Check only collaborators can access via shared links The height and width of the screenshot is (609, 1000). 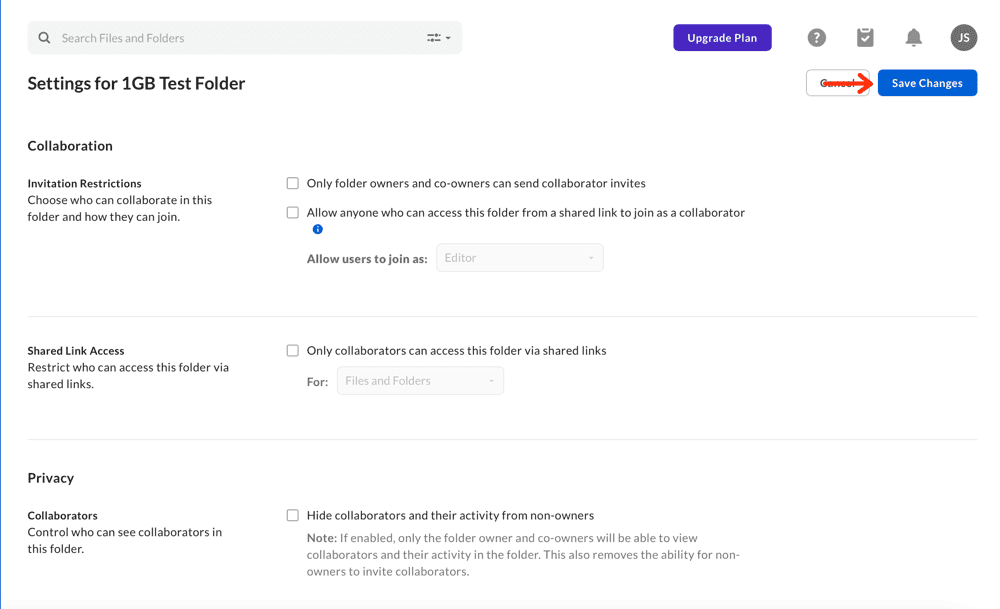point(293,350)
